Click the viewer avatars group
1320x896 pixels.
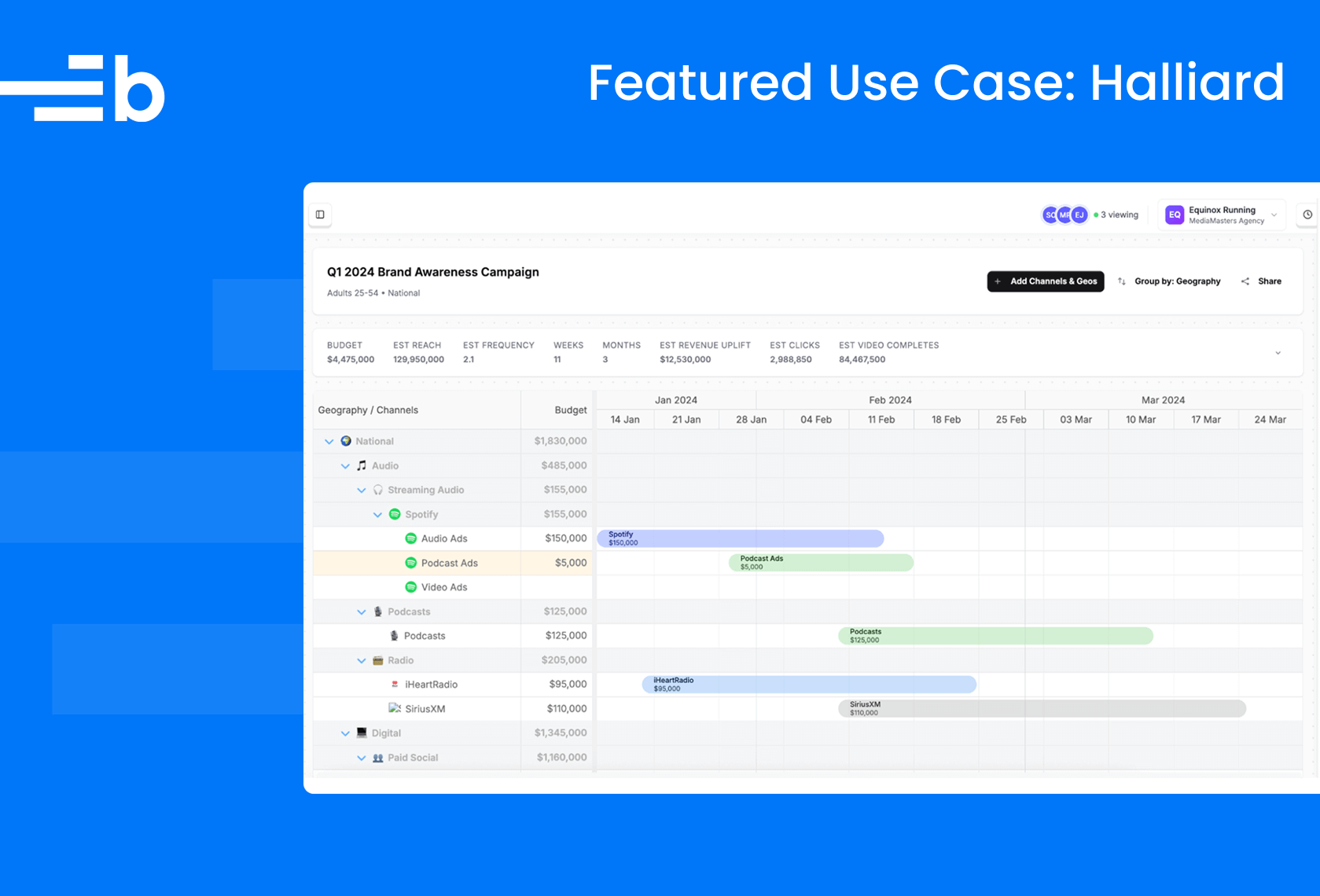[x=1065, y=215]
